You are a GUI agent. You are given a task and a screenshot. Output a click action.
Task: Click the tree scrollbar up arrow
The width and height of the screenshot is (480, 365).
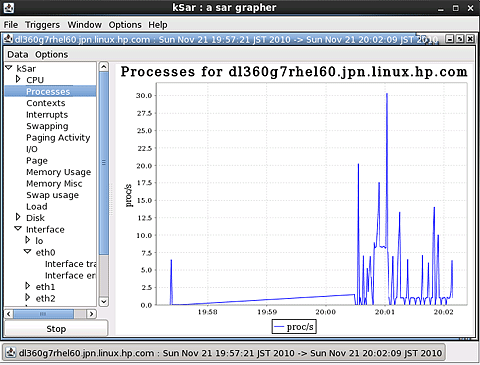pos(104,67)
